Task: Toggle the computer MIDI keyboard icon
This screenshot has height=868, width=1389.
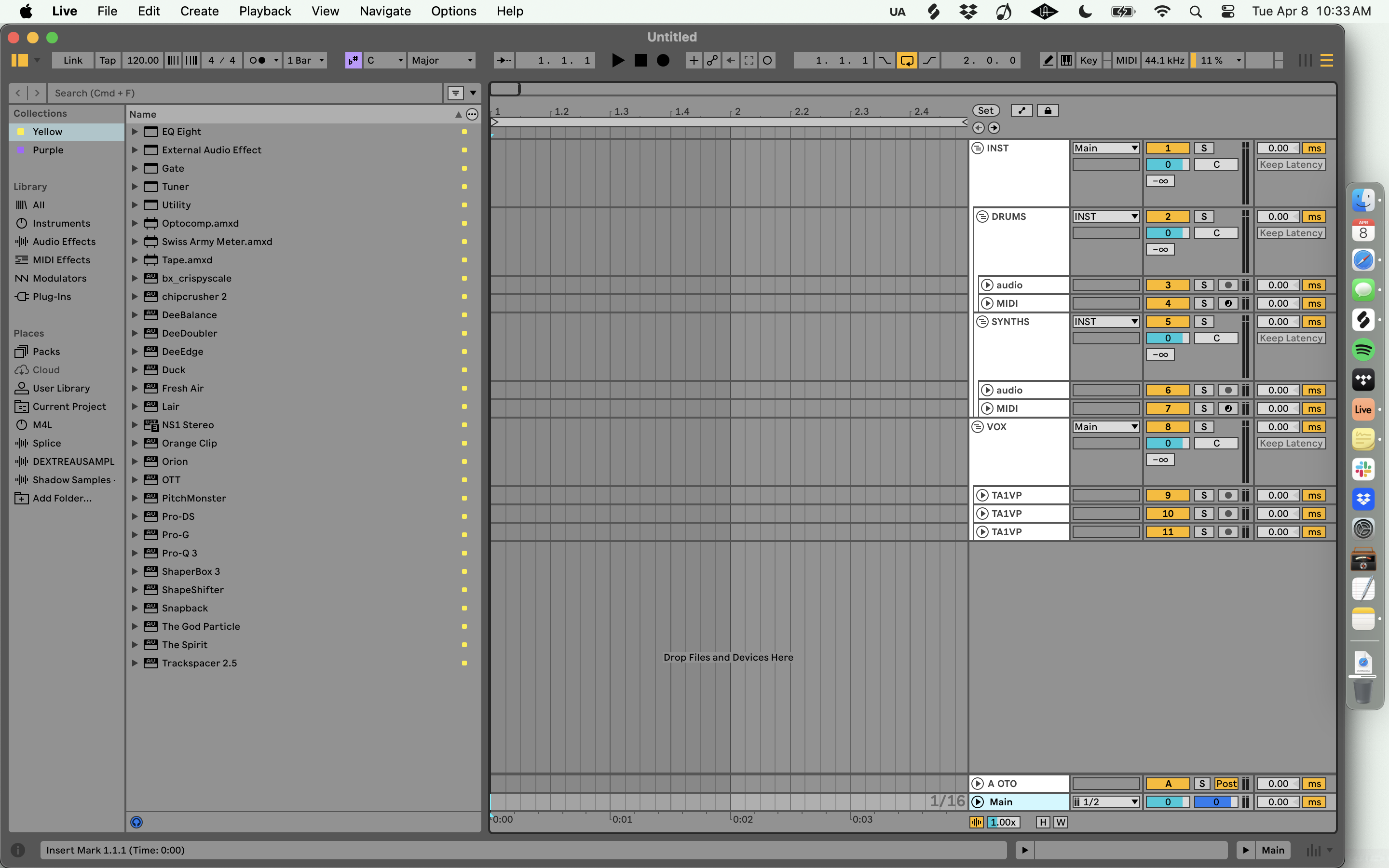Action: [1066, 60]
